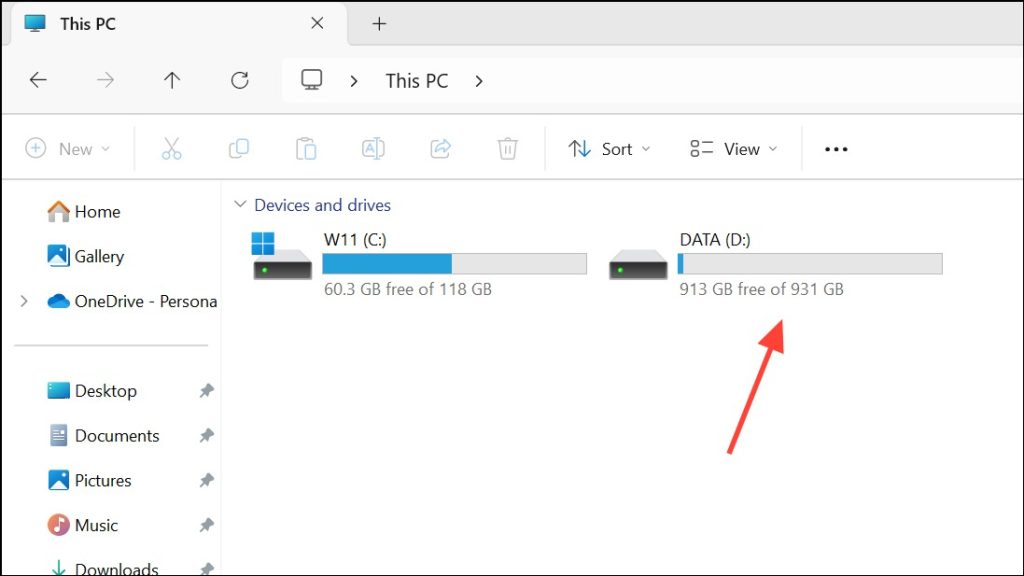Click the W11 (C:) storage usage bar
Viewport: 1024px width, 576px height.
coord(454,264)
